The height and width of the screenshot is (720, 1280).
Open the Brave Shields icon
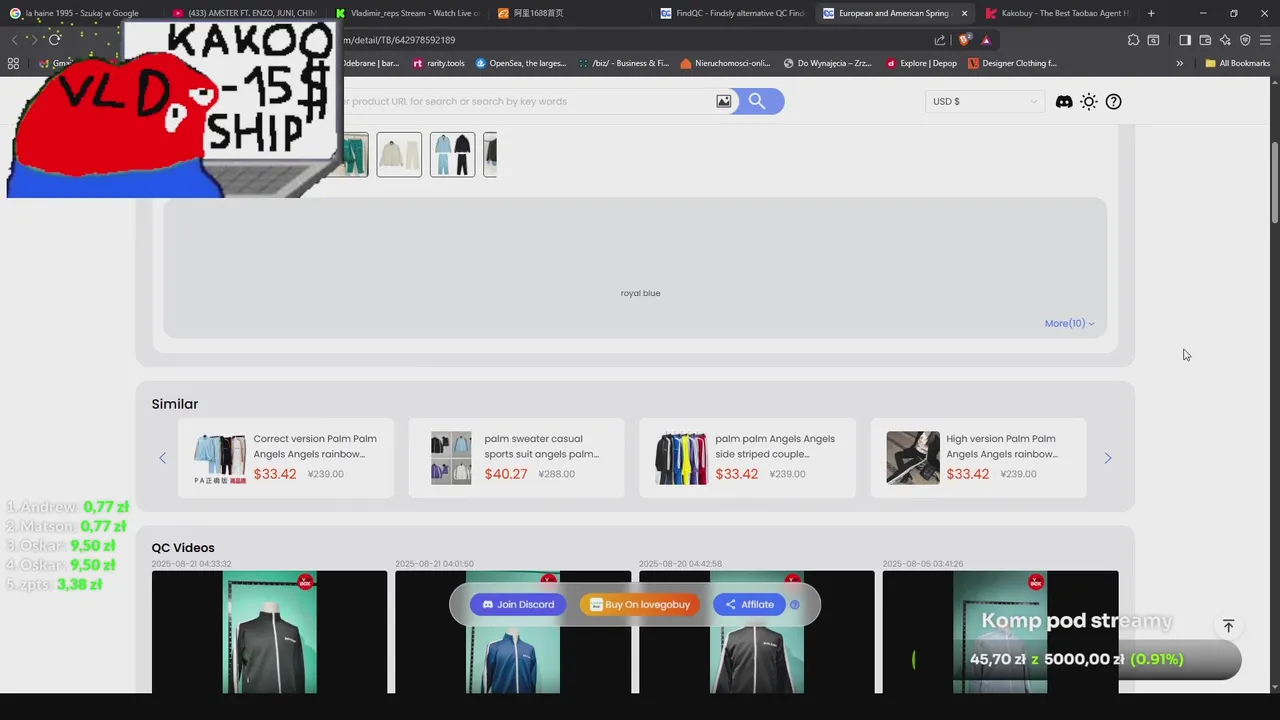click(965, 40)
